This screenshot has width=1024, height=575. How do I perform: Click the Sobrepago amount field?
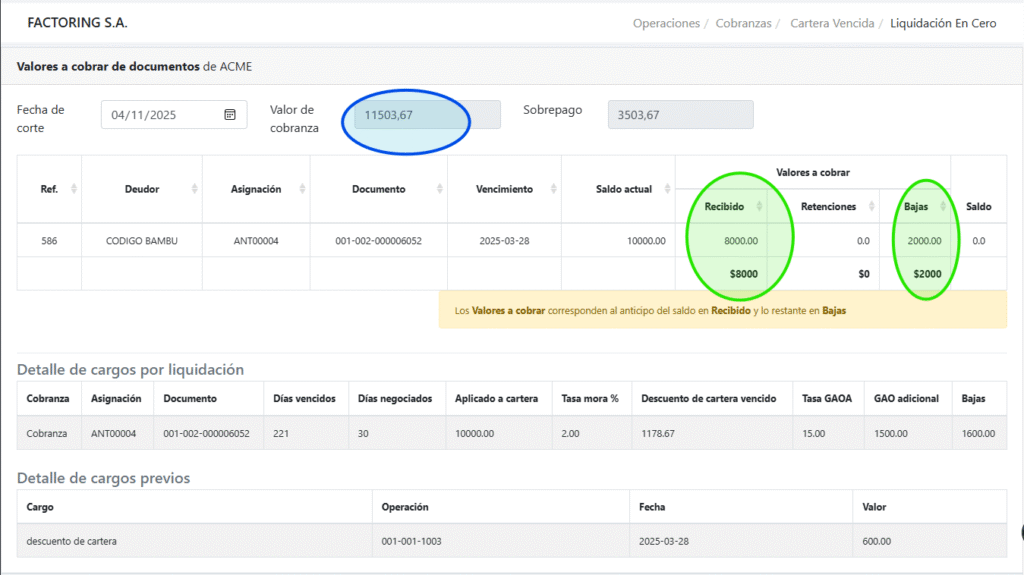click(x=680, y=115)
